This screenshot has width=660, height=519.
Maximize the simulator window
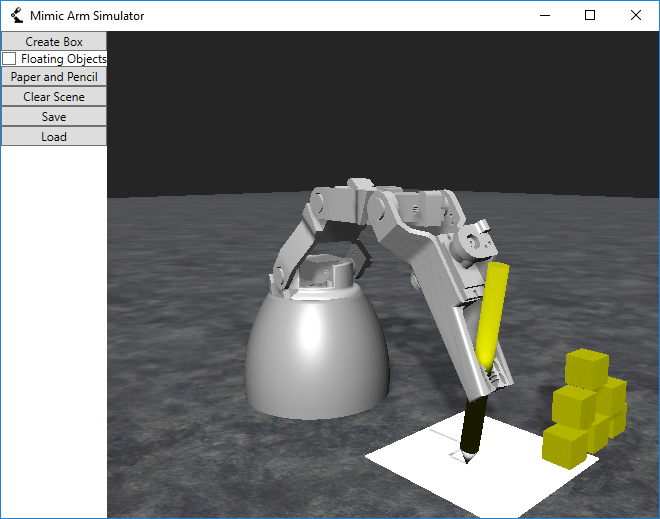pyautogui.click(x=590, y=16)
